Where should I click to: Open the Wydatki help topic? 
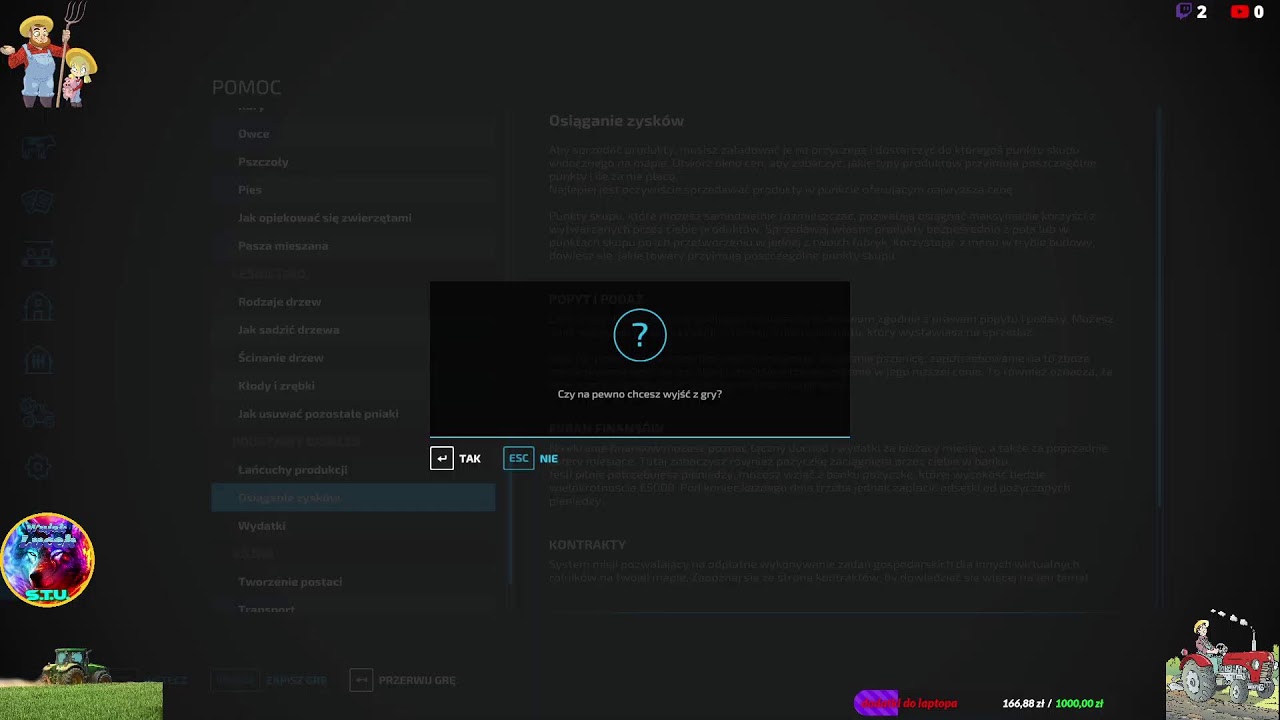pos(353,525)
